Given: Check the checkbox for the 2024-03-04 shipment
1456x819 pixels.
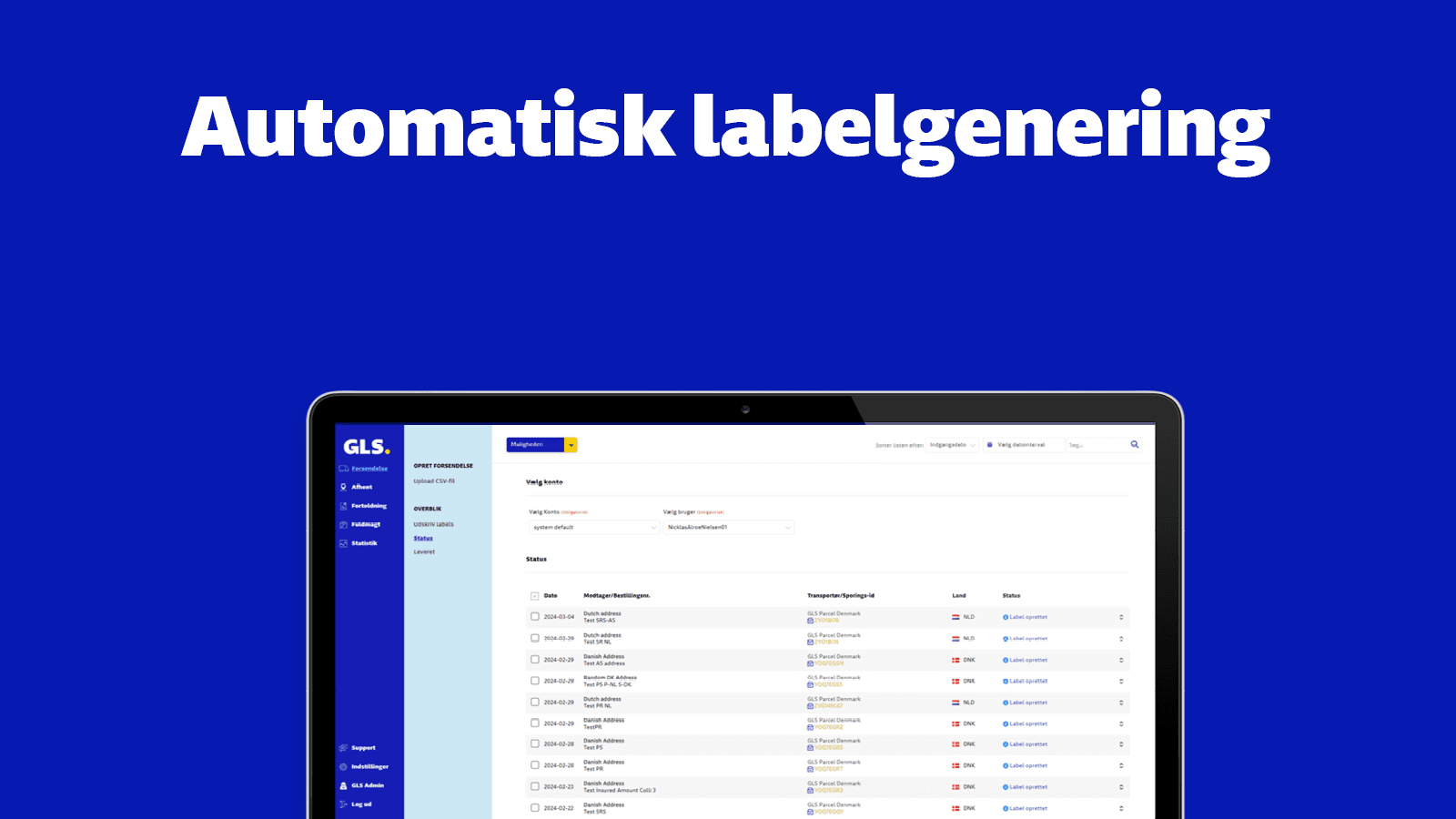Looking at the screenshot, I should click(534, 617).
